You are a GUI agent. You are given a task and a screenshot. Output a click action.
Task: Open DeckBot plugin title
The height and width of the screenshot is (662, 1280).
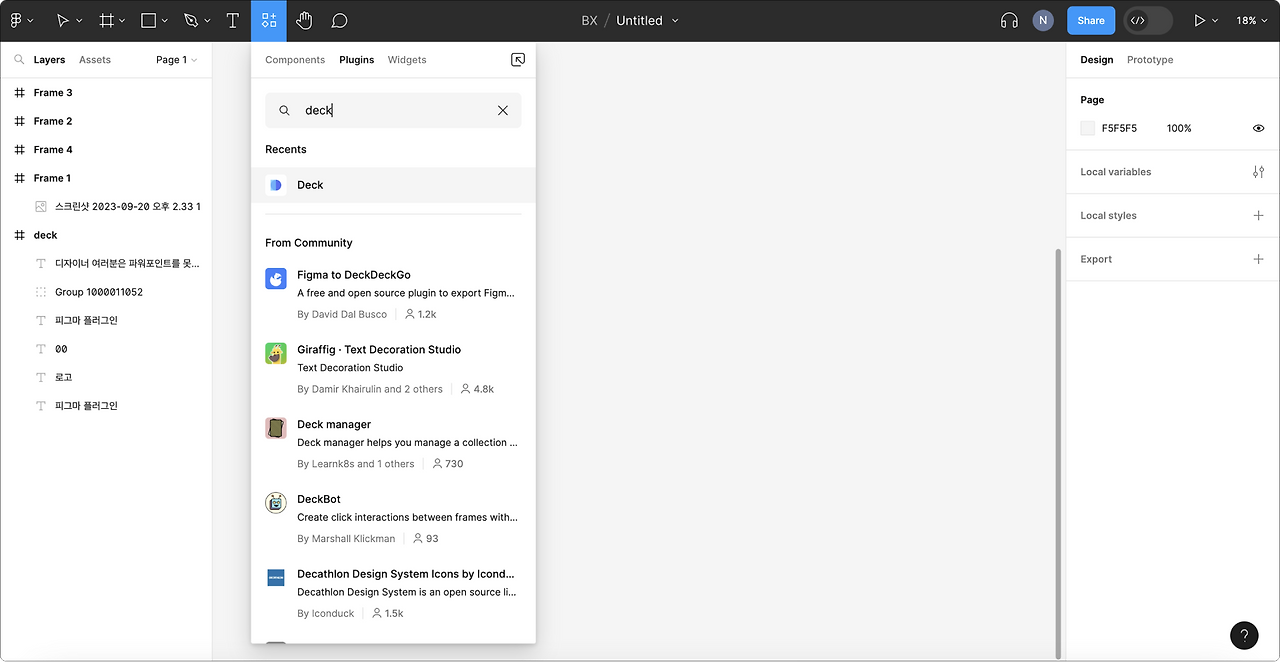(320, 500)
